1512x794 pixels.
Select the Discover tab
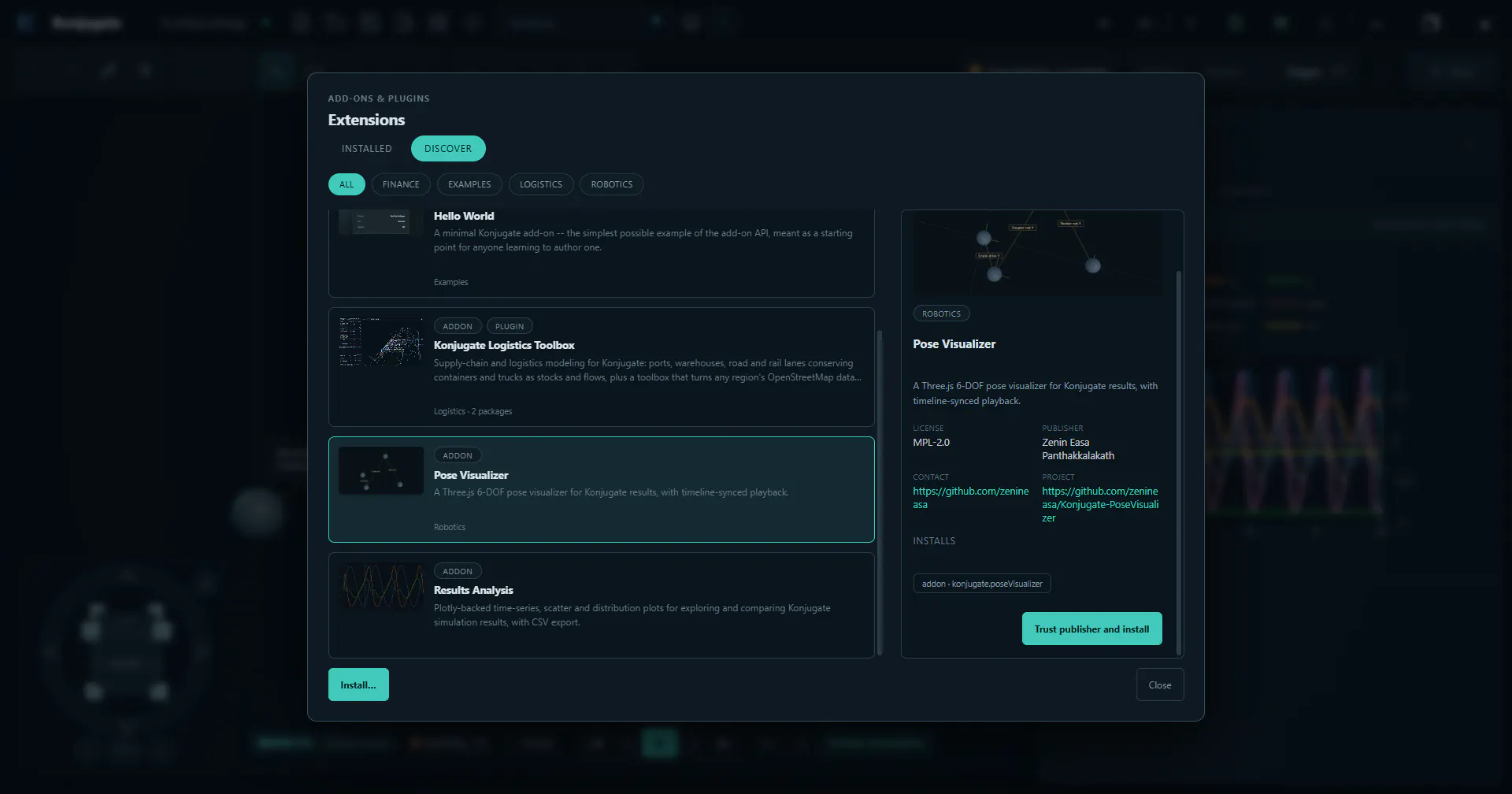448,148
